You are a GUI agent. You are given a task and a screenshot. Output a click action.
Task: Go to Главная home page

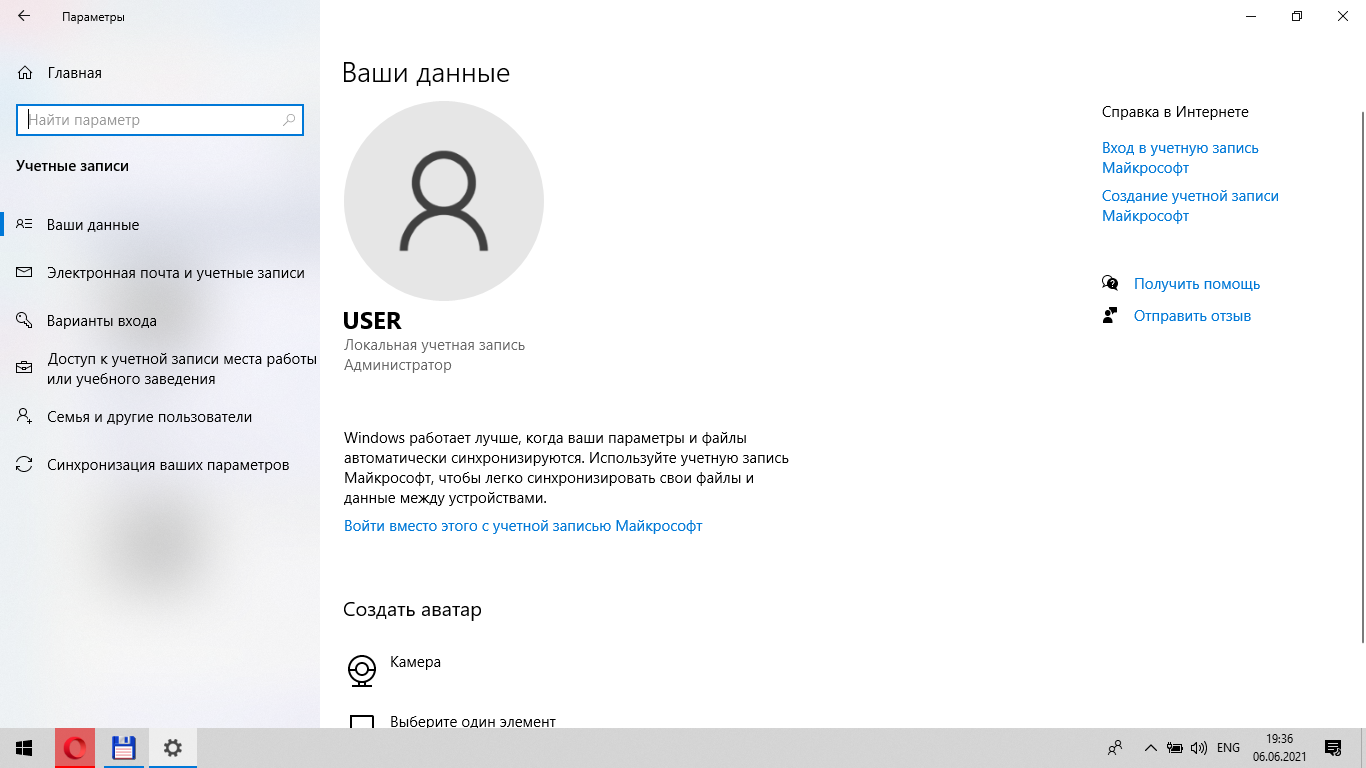pos(73,73)
